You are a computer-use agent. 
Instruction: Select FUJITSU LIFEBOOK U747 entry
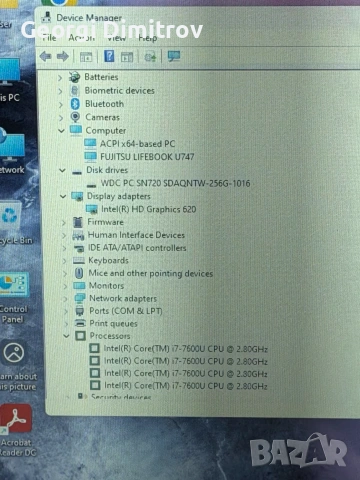[147, 157]
